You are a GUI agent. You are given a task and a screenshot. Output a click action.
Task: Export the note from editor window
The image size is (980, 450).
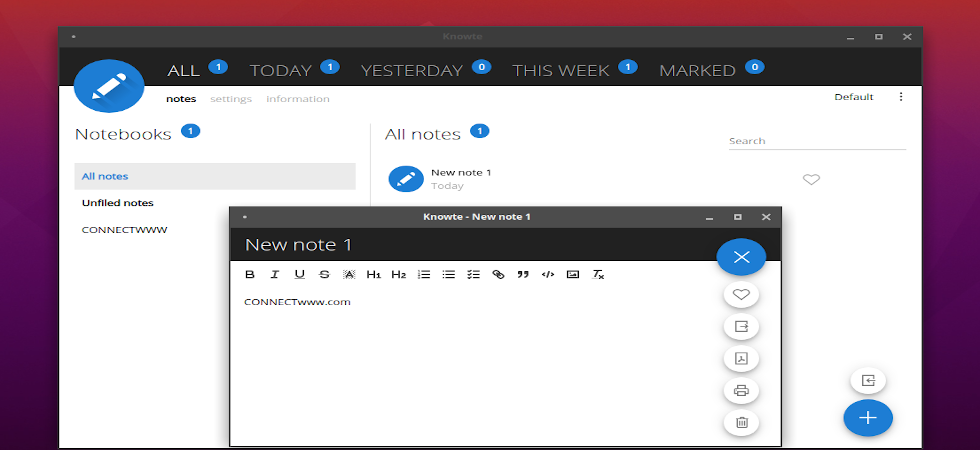click(741, 326)
